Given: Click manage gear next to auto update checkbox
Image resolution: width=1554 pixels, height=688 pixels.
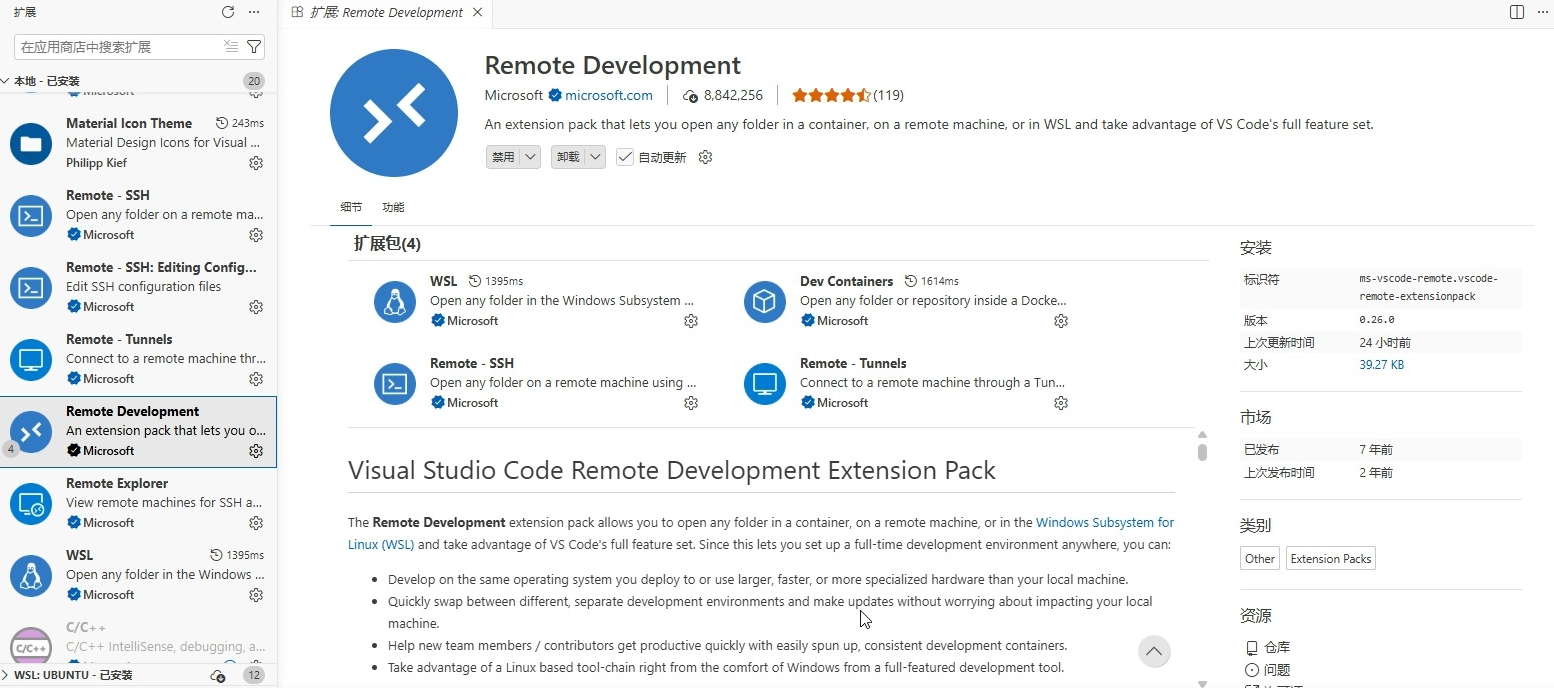Looking at the screenshot, I should (x=705, y=157).
